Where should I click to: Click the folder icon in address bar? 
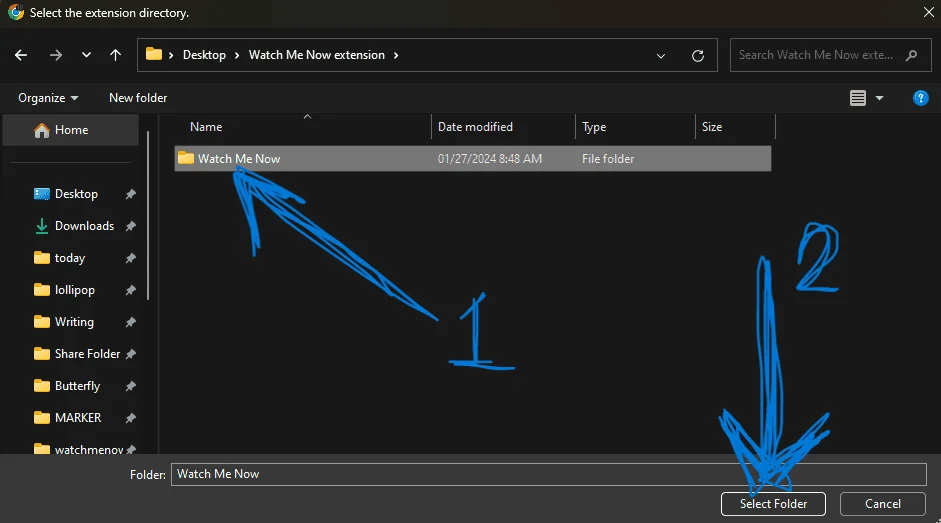(154, 54)
